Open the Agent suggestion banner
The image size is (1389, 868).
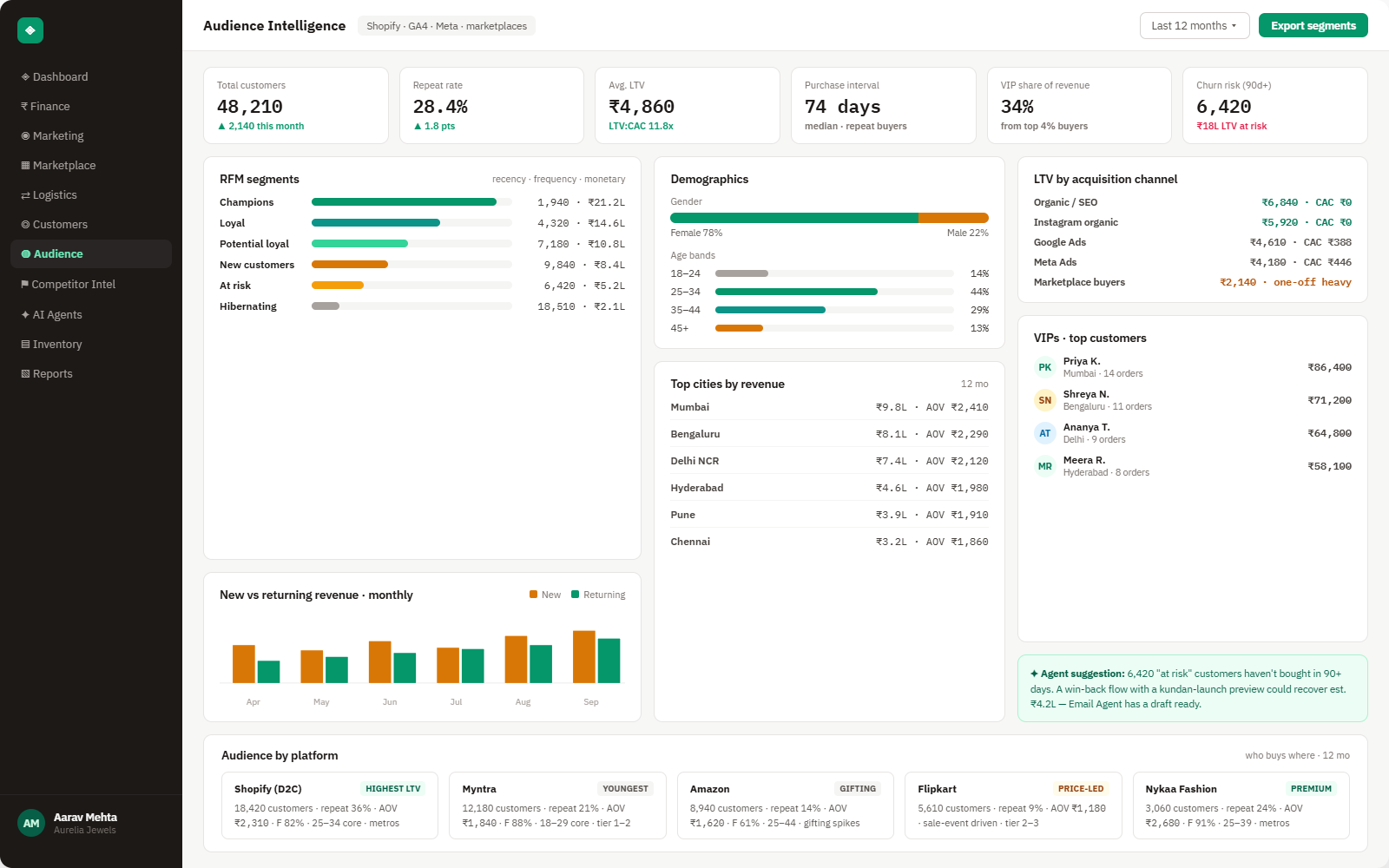click(1193, 688)
